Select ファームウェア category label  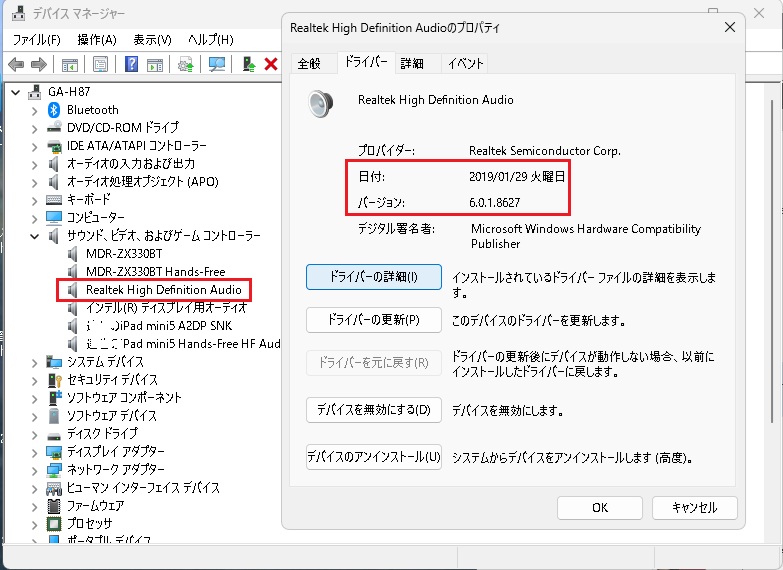click(x=95, y=506)
